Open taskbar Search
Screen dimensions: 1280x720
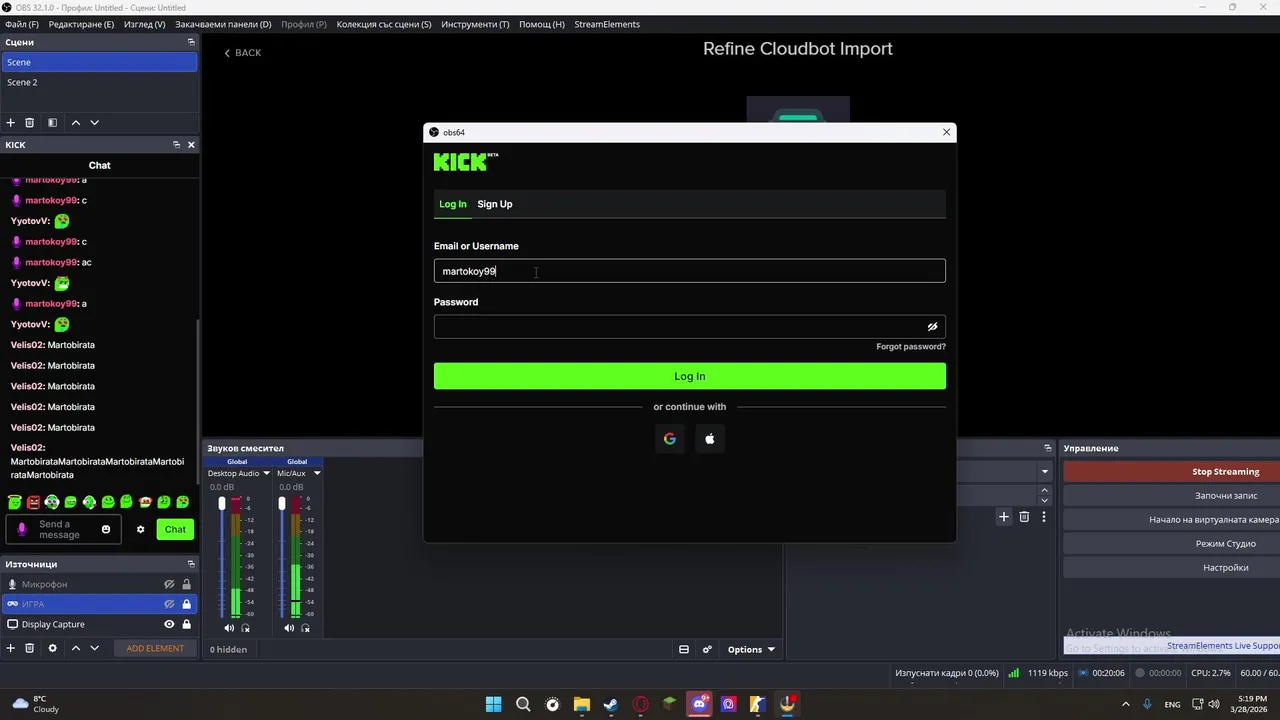(523, 704)
